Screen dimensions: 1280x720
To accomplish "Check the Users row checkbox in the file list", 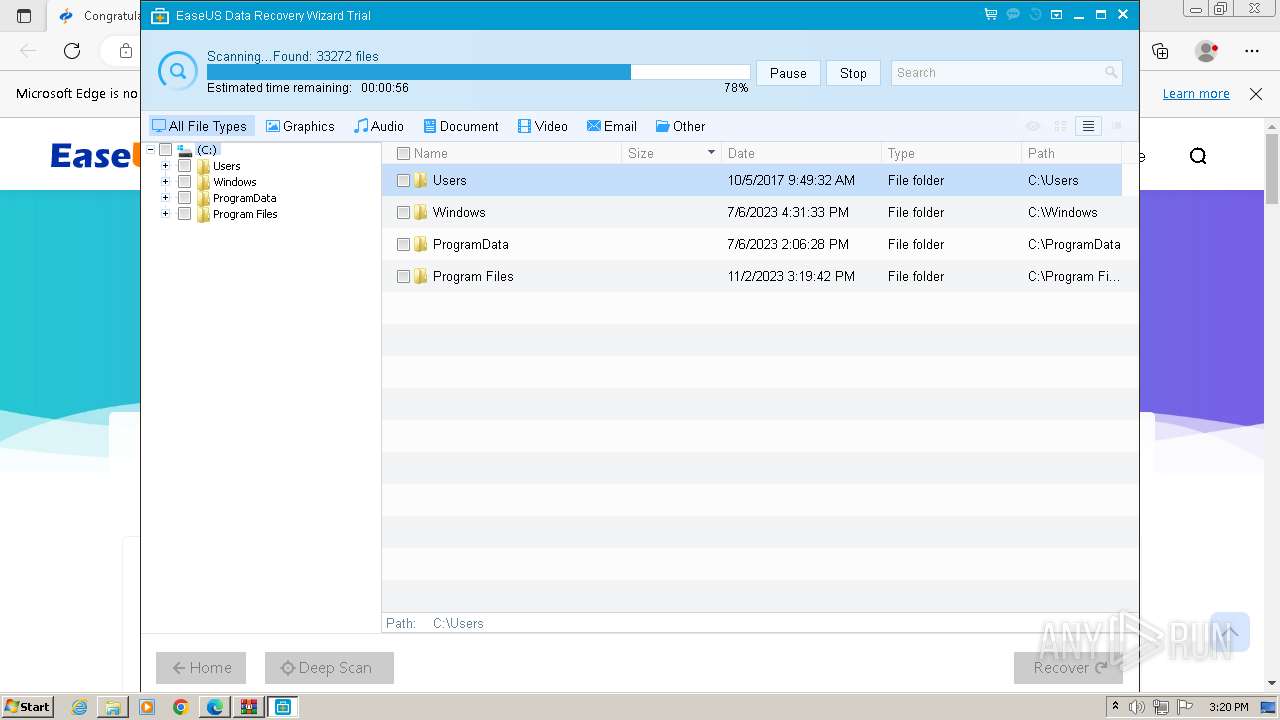I will click(403, 181).
